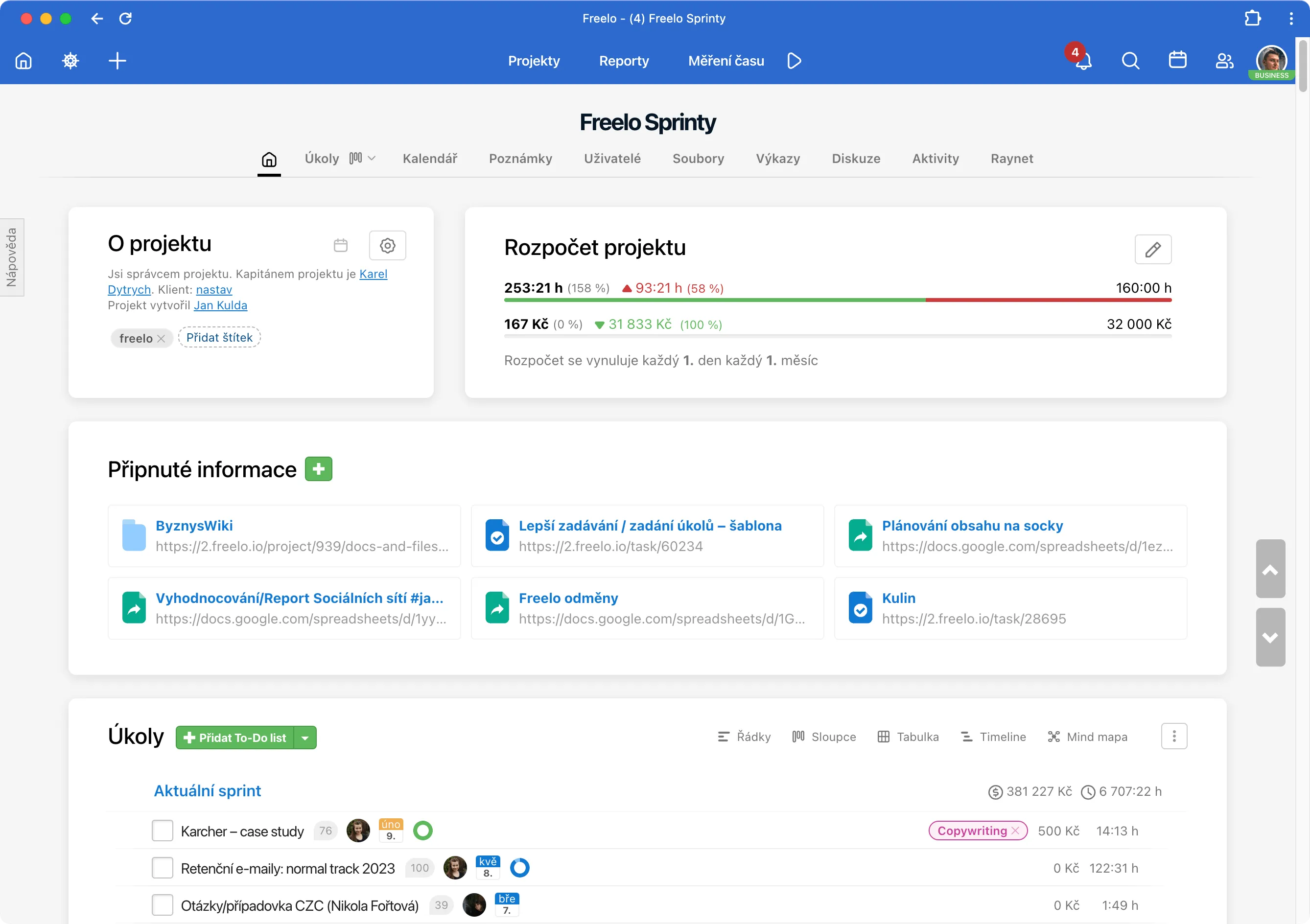Switch to the Diskuze tab
This screenshot has height=924, width=1310.
pyautogui.click(x=856, y=159)
